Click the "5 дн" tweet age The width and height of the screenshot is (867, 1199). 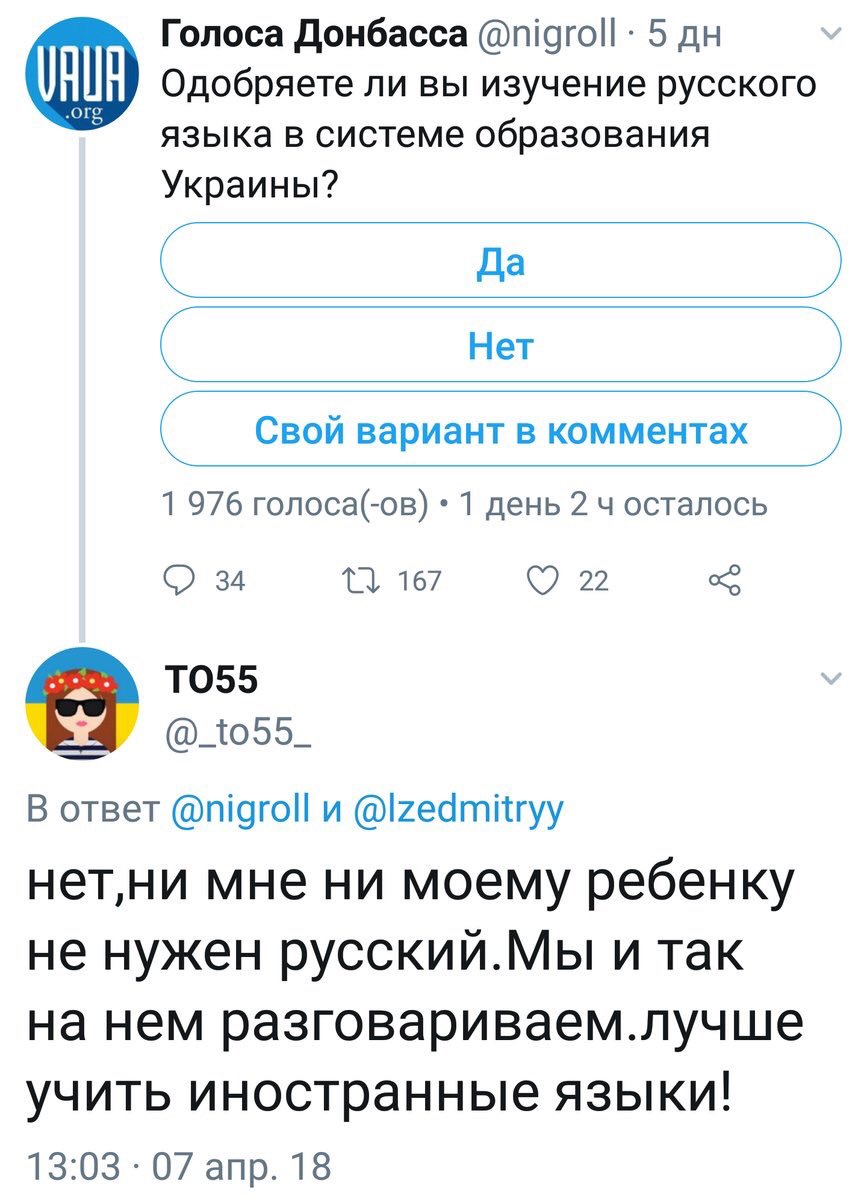pos(684,38)
